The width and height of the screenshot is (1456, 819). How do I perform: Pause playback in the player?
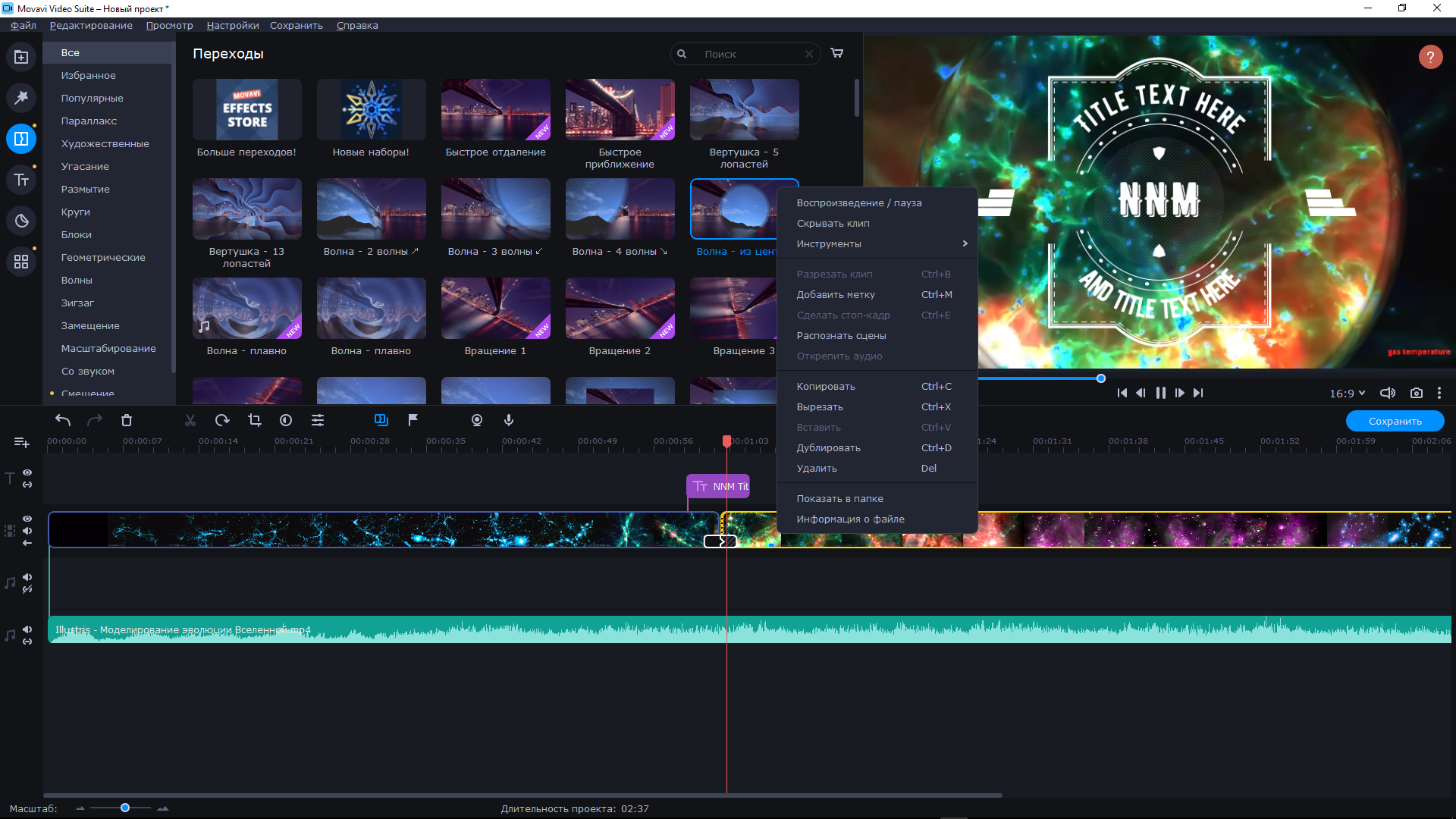[x=1161, y=393]
